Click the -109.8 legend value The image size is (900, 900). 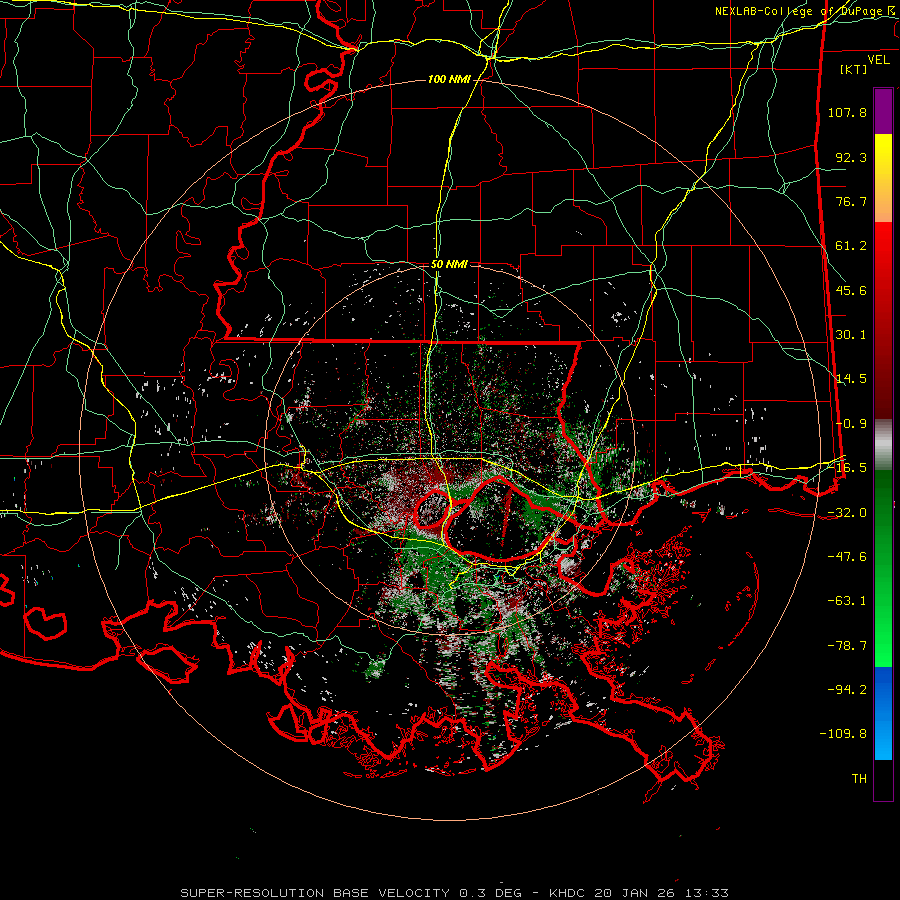(x=843, y=734)
